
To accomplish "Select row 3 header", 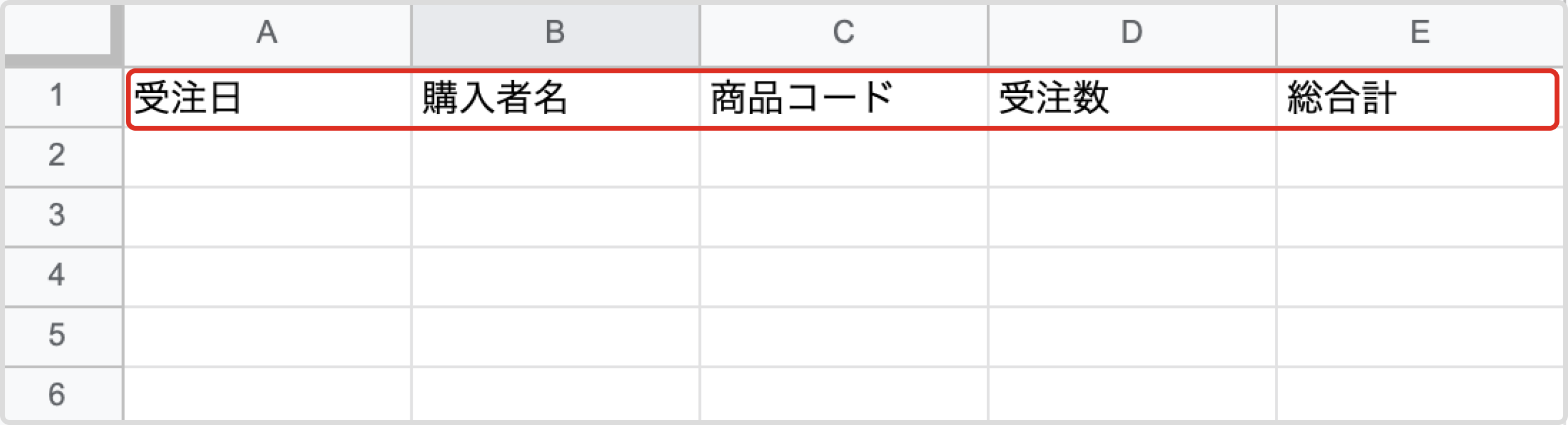I will (x=57, y=216).
